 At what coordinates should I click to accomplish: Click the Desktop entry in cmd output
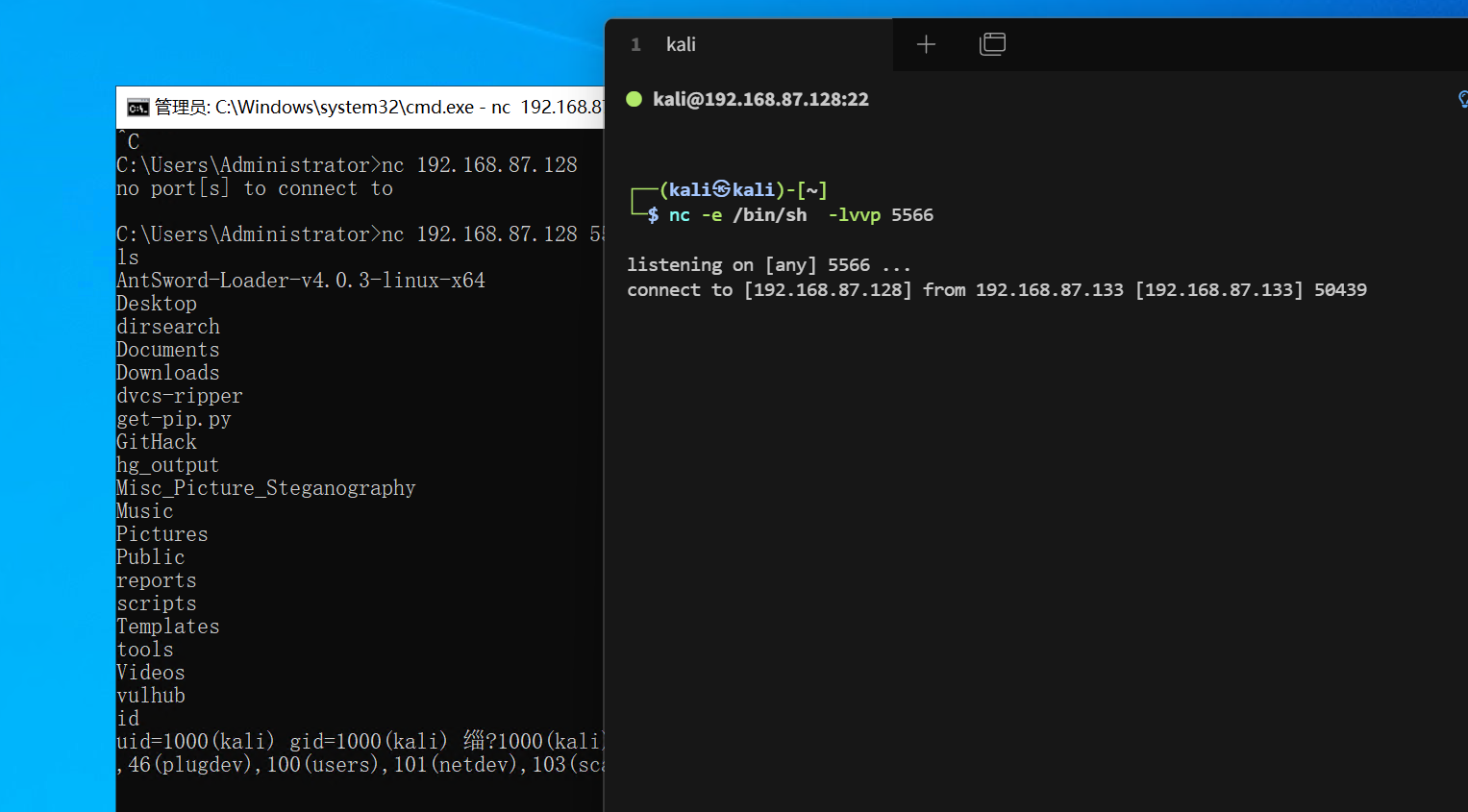(157, 304)
